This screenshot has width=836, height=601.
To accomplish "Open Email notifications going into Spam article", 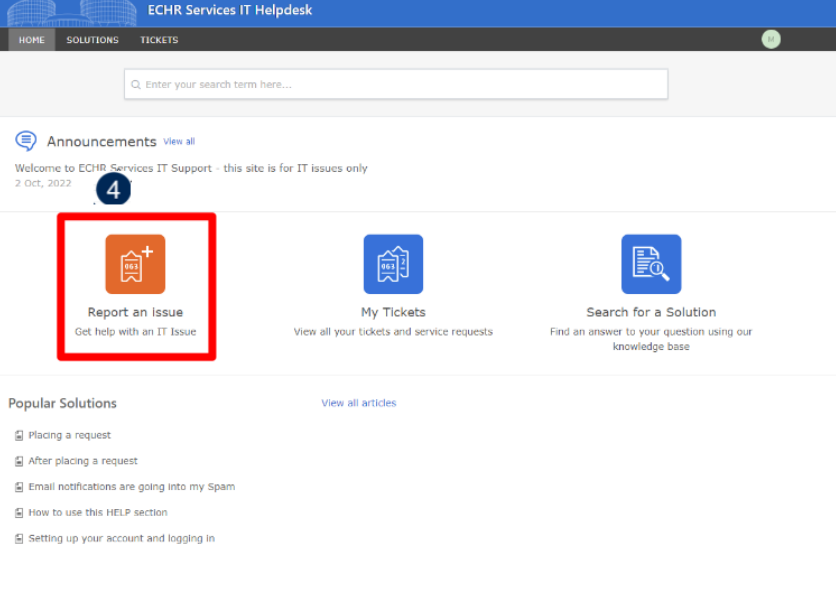I will coord(132,486).
